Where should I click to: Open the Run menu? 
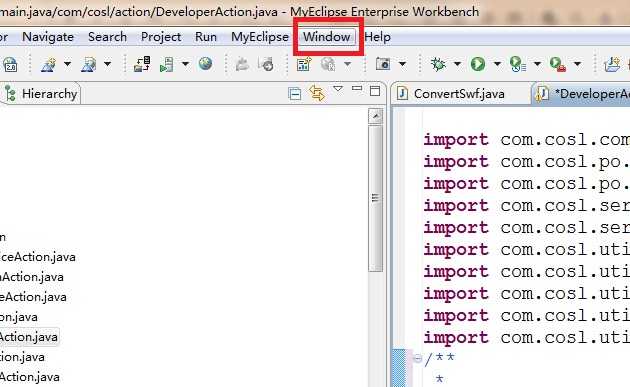[206, 37]
